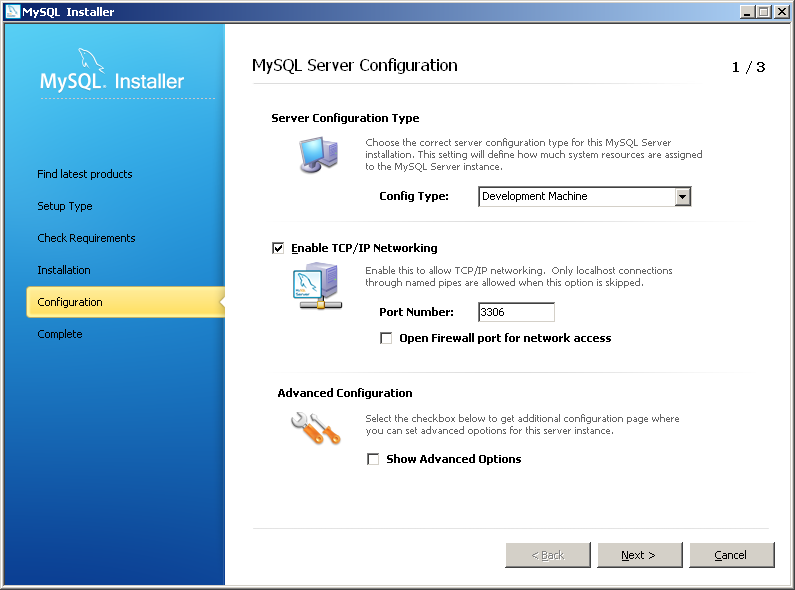Uncheck Enable TCP/IP Networking

coord(278,248)
